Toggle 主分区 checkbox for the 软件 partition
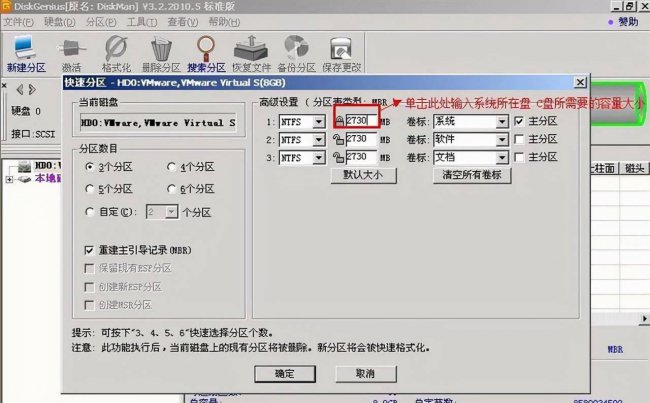Viewport: 650px width, 403px height. 519,139
